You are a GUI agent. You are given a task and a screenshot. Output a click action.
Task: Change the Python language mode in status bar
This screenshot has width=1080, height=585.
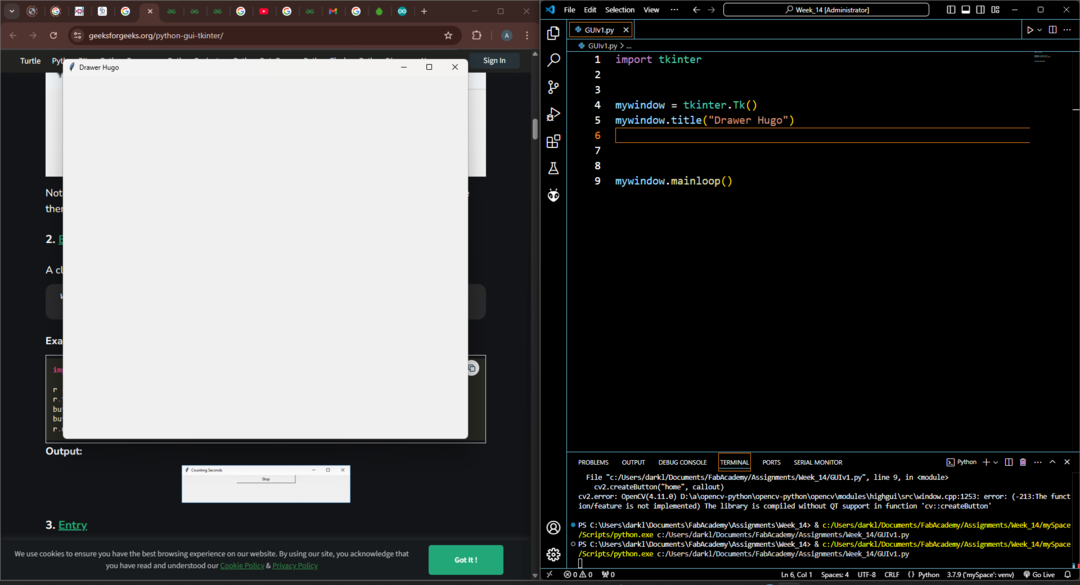(928, 575)
